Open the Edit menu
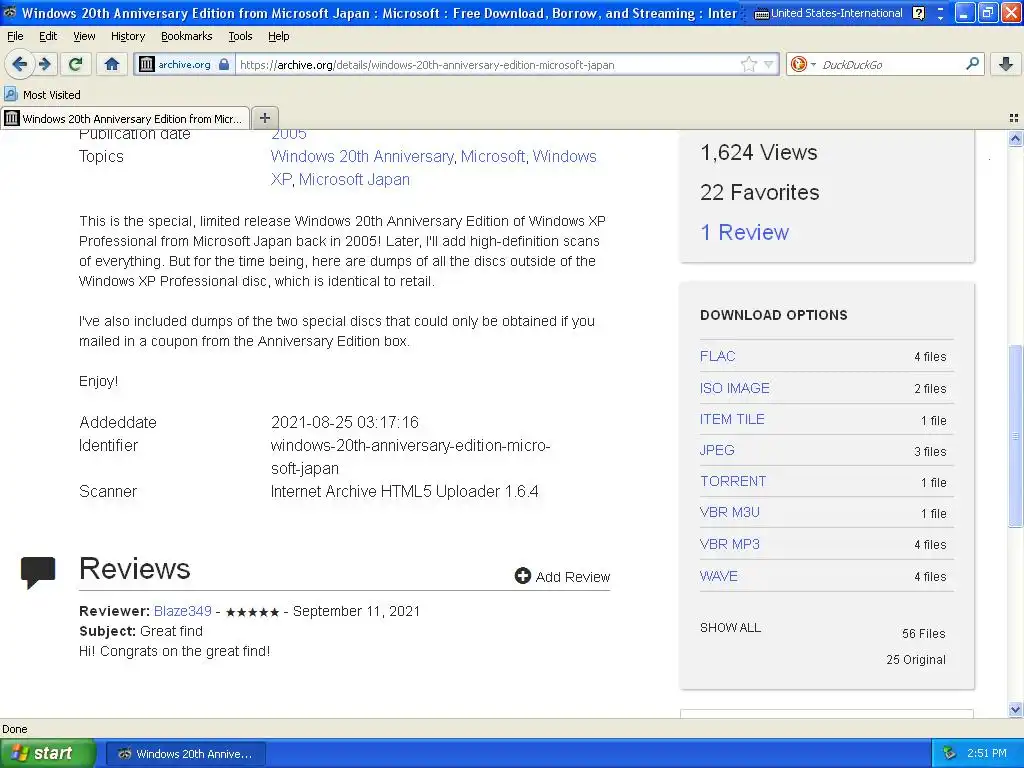 click(48, 36)
